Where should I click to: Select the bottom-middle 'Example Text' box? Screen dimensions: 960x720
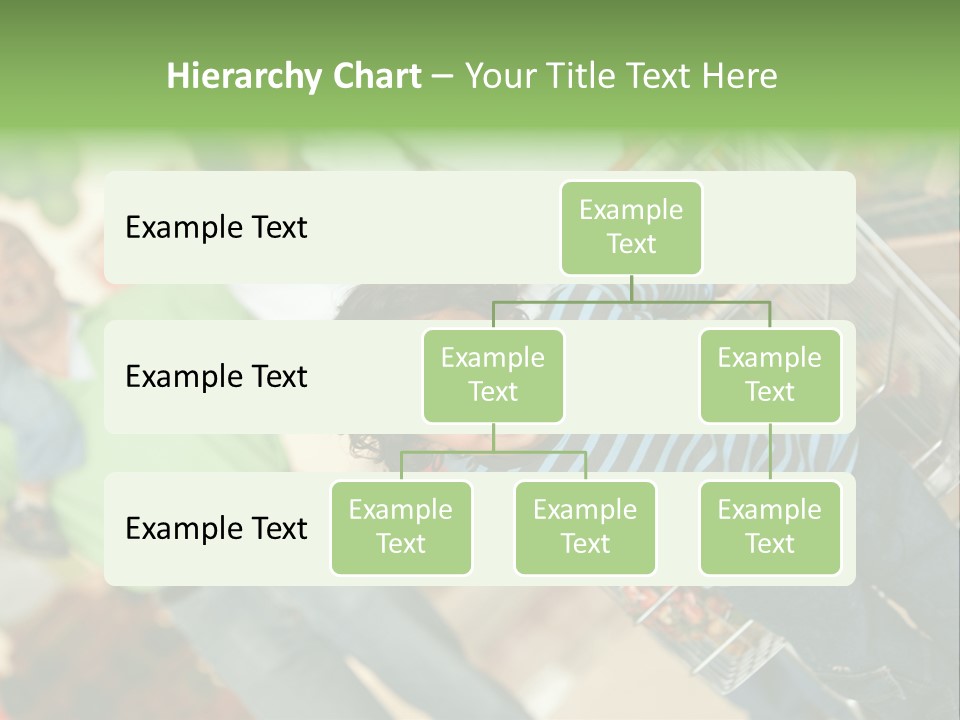(585, 527)
